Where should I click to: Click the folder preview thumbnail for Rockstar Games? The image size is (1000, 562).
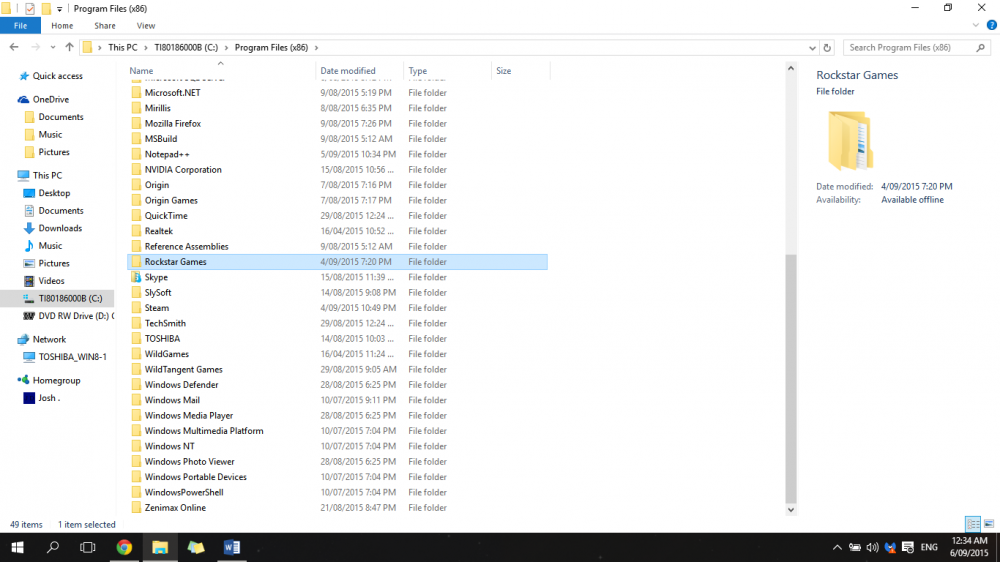click(850, 140)
